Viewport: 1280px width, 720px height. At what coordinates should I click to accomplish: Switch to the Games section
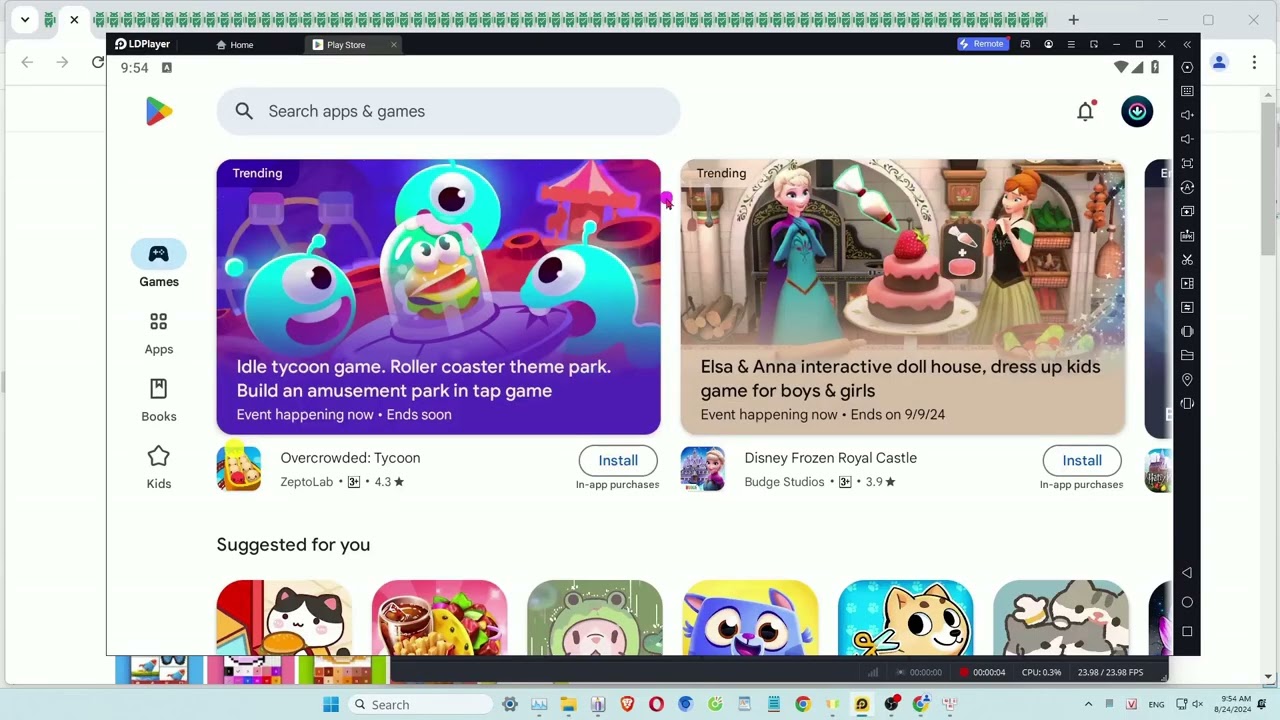coord(159,265)
